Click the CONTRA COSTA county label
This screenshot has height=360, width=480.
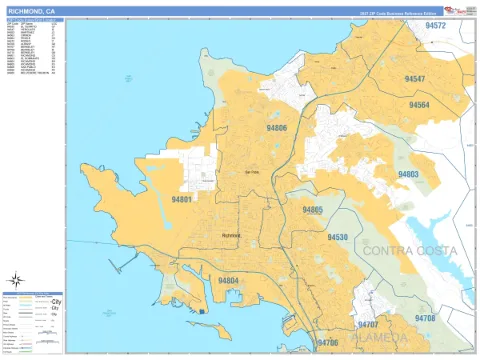[410, 251]
